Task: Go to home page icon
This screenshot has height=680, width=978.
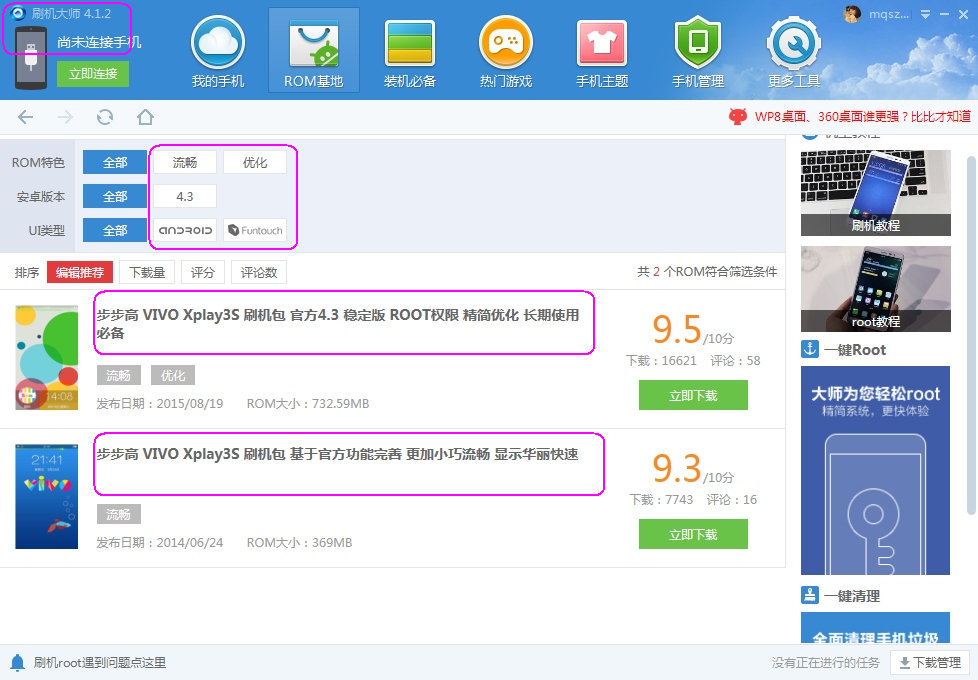Action: point(145,118)
